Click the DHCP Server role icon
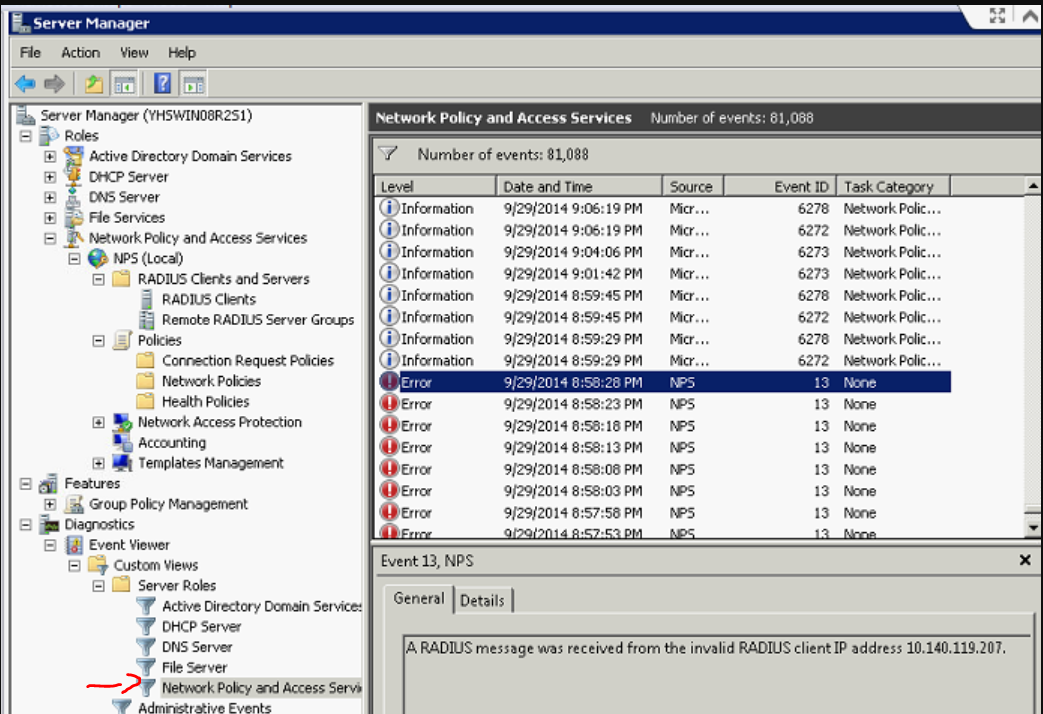1043x714 pixels. point(73,176)
